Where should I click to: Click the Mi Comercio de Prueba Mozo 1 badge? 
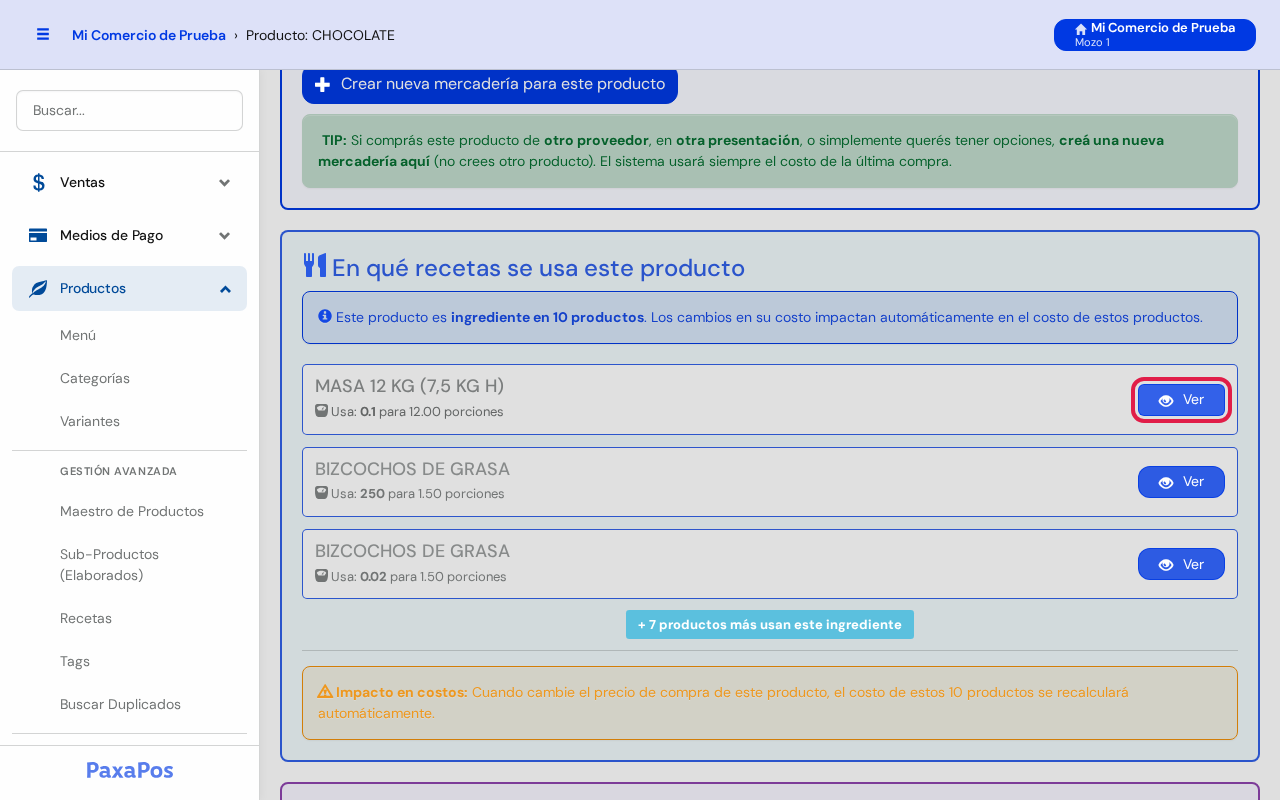[1155, 35]
